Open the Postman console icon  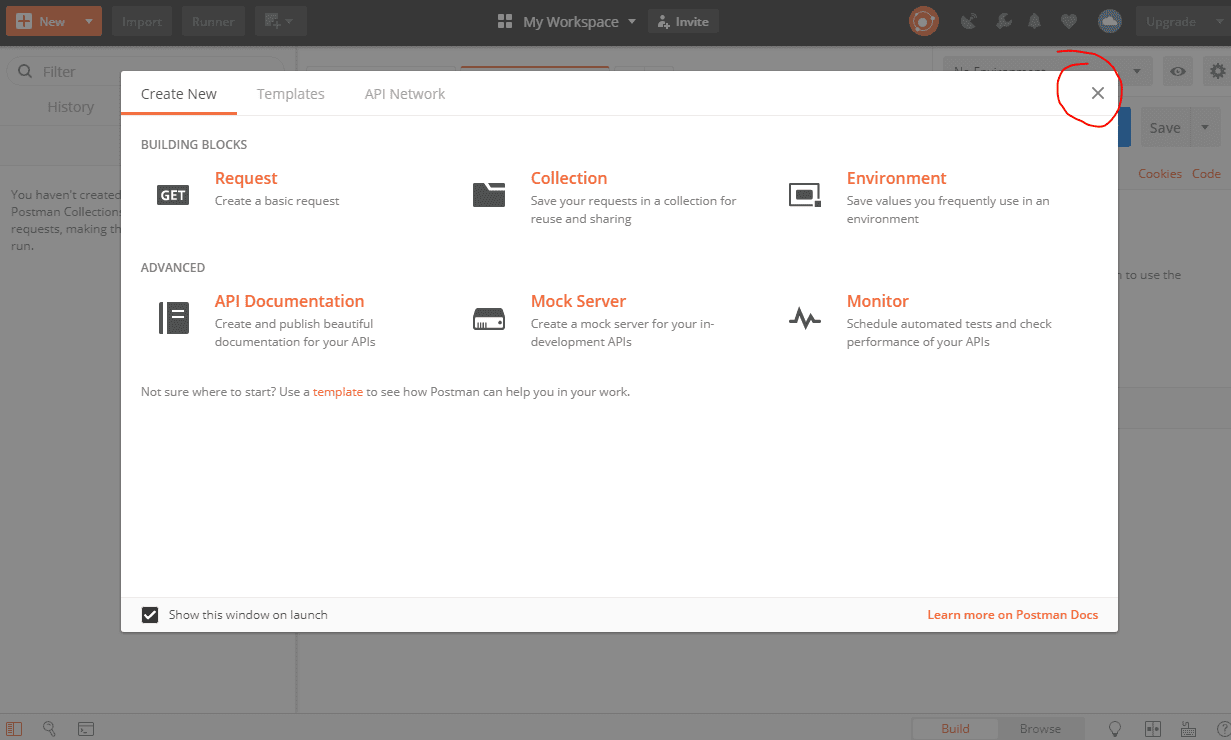point(86,729)
